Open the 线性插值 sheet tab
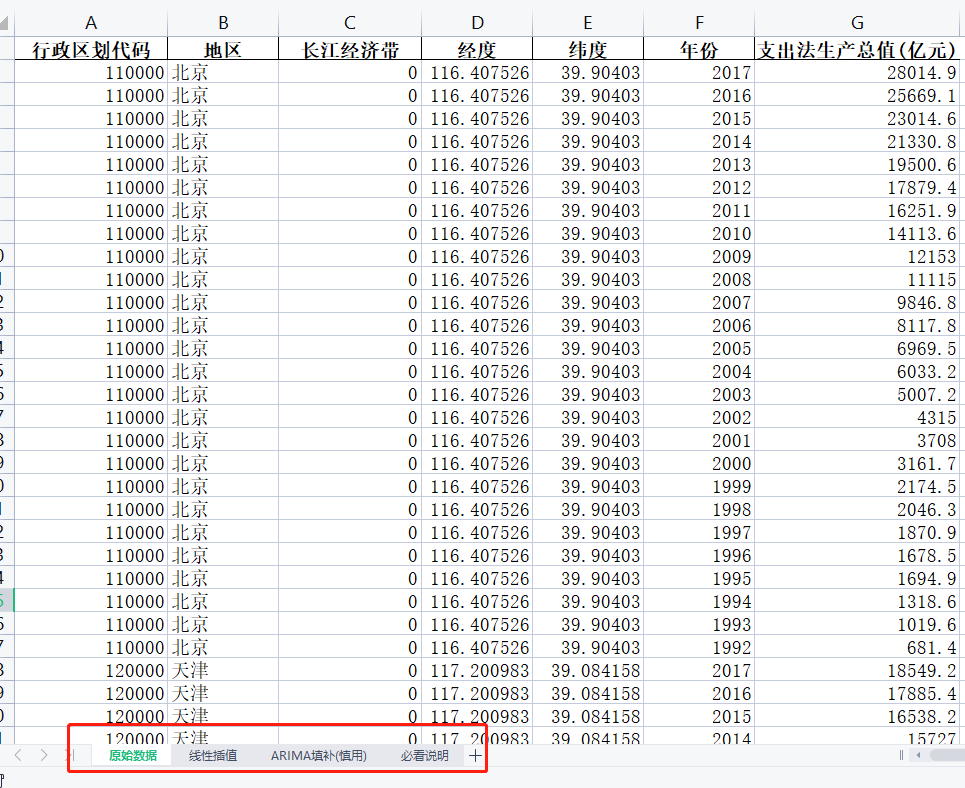Image resolution: width=965 pixels, height=788 pixels. coord(213,755)
